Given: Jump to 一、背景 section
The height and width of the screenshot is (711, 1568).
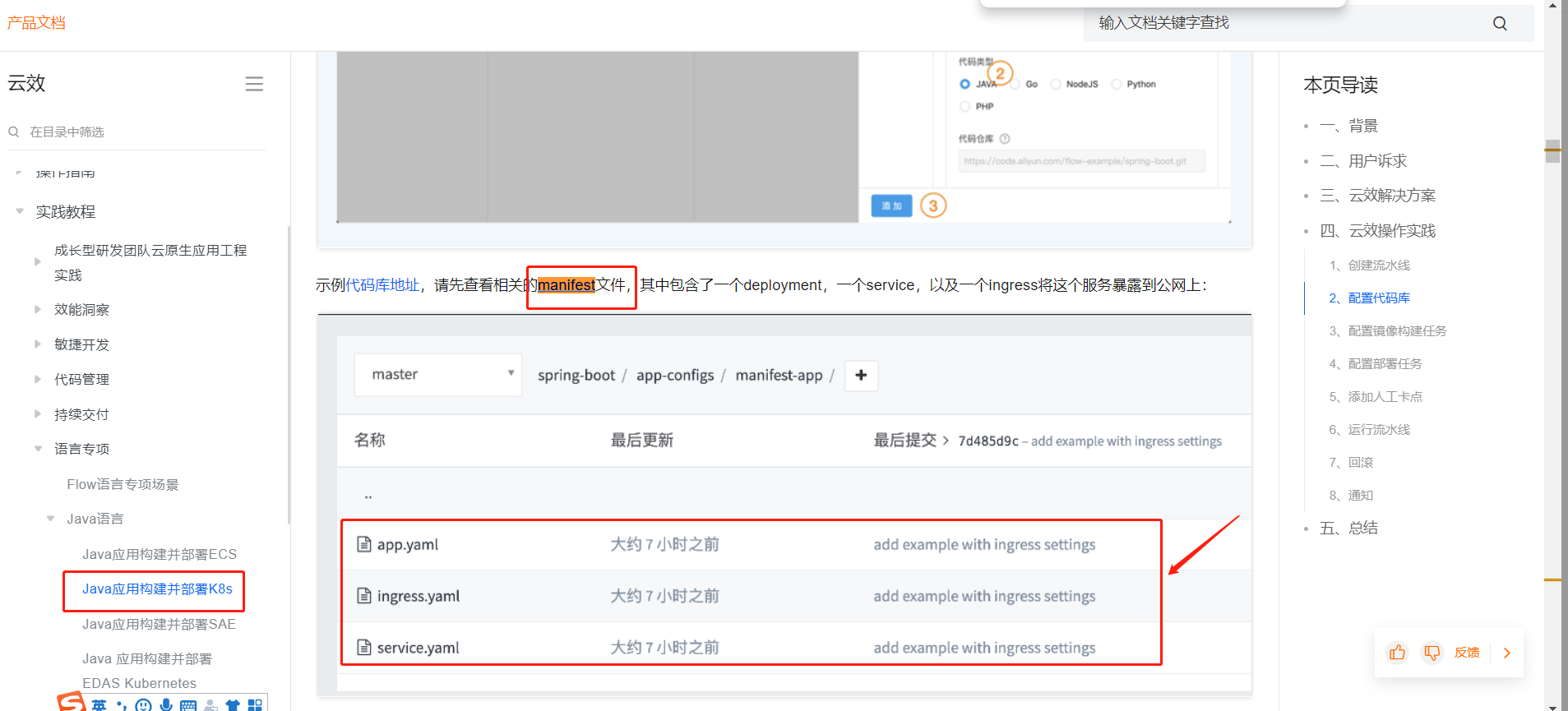Looking at the screenshot, I should [1348, 126].
